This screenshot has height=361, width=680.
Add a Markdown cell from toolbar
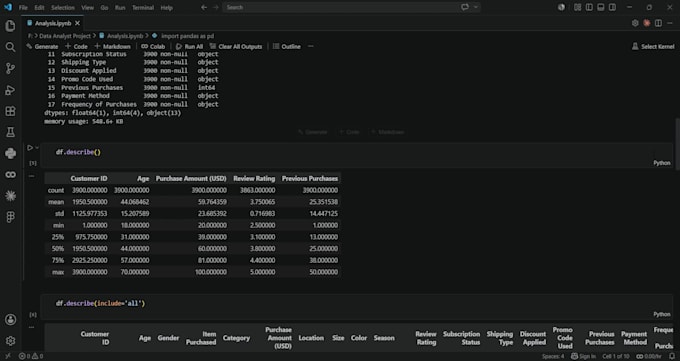[112, 46]
